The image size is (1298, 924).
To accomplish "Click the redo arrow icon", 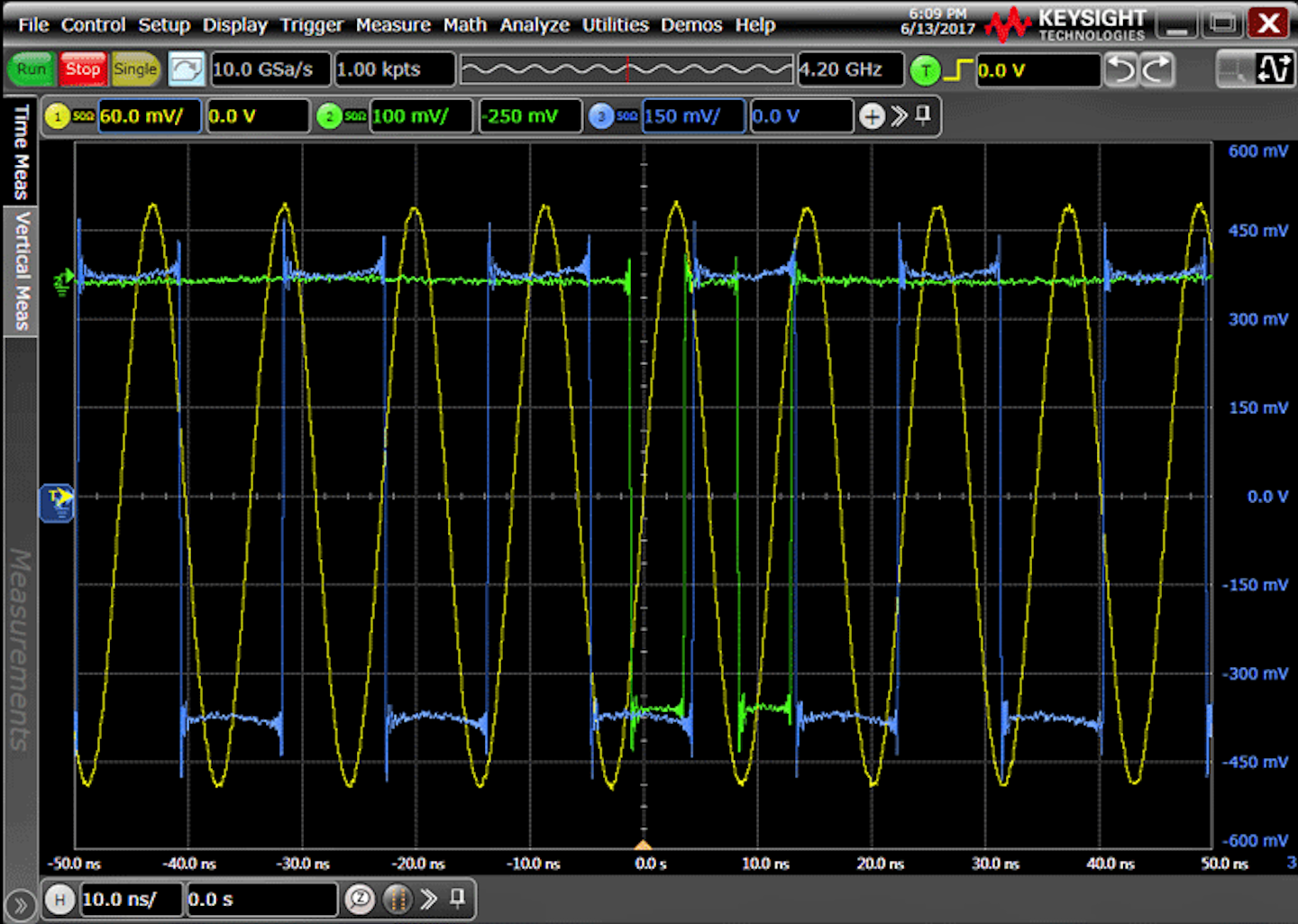I will pyautogui.click(x=1154, y=69).
